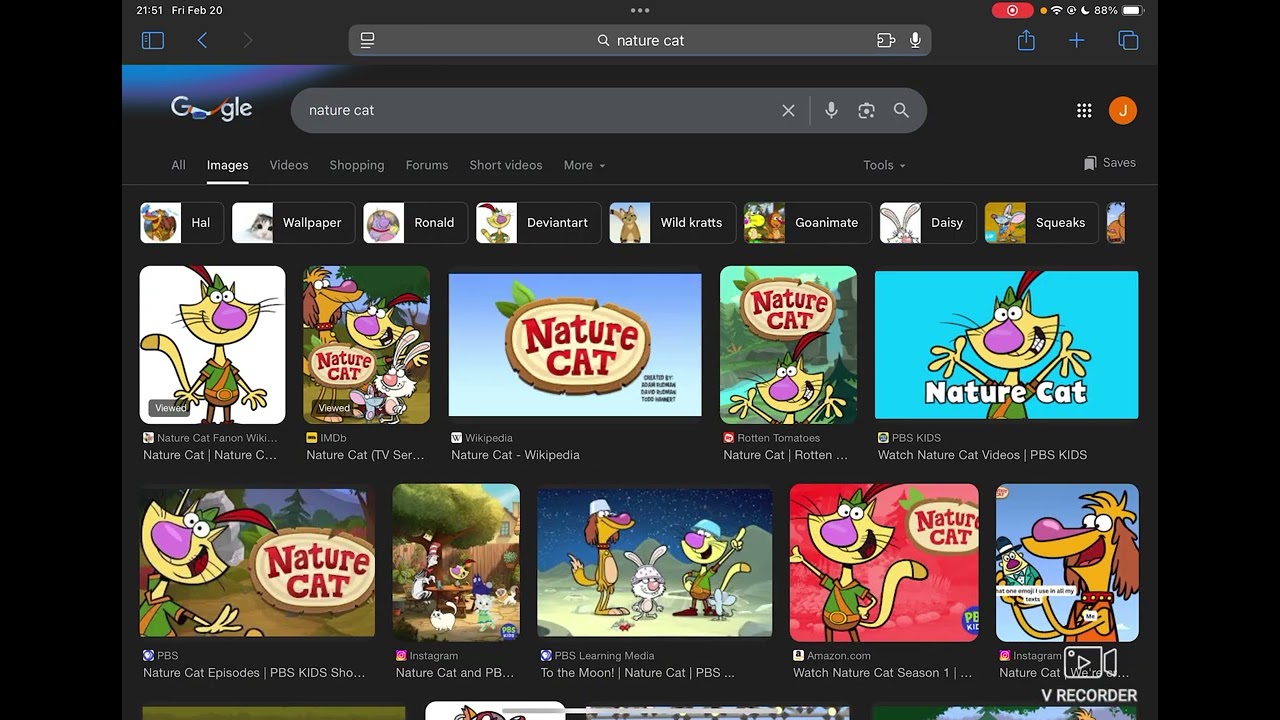
Task: Filter by the Hal chip
Action: click(182, 223)
